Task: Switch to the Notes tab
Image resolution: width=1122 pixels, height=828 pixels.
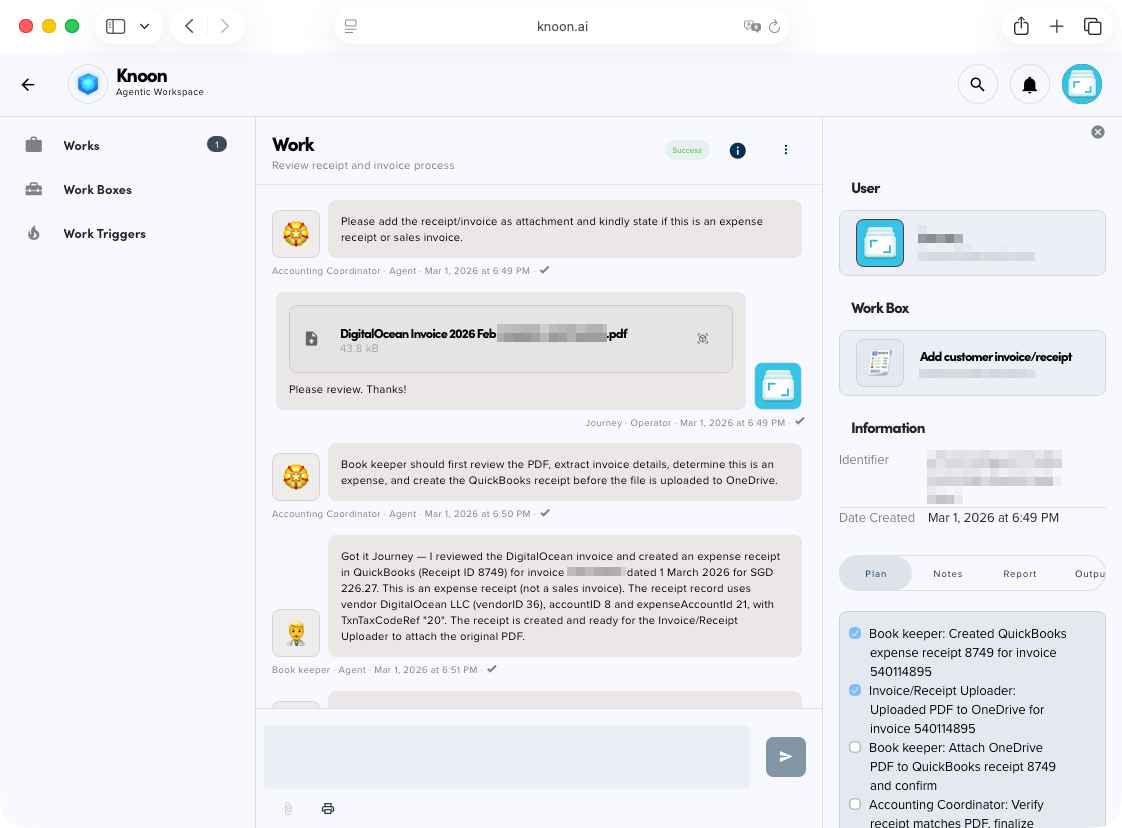Action: tap(948, 573)
